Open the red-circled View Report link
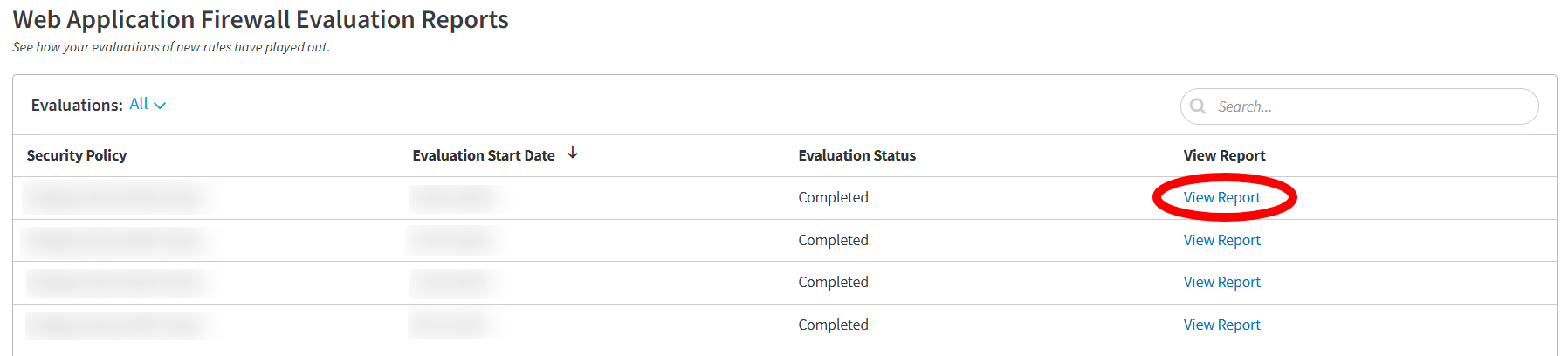1568x356 pixels. coord(1221,198)
